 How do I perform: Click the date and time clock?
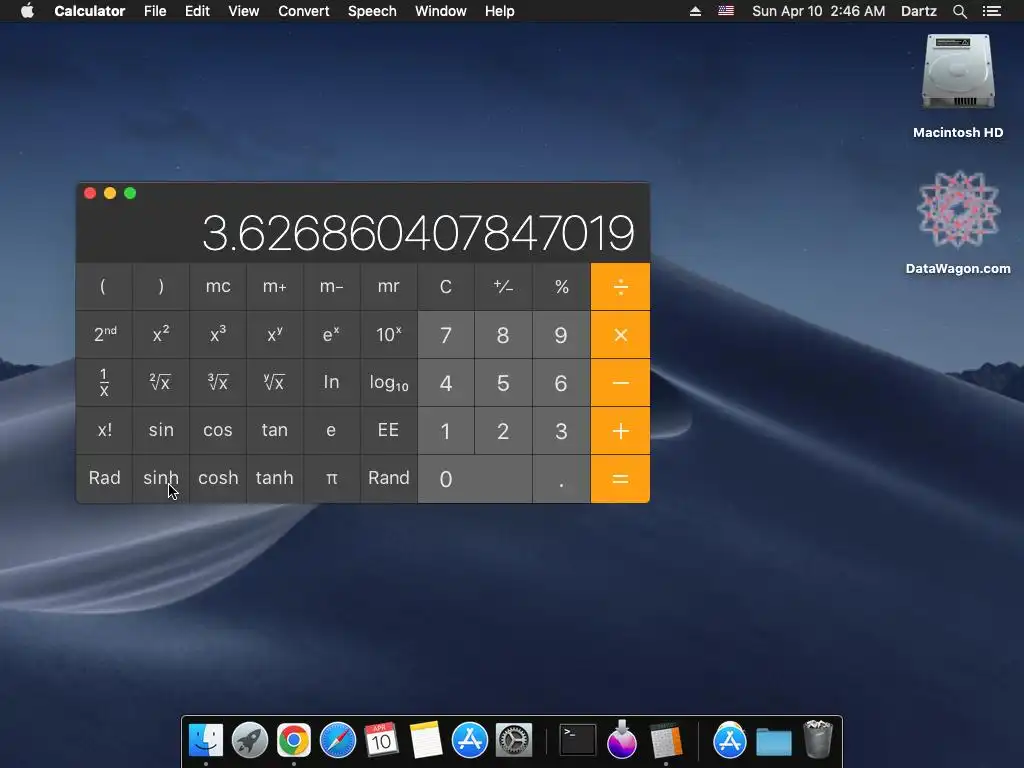coord(819,11)
